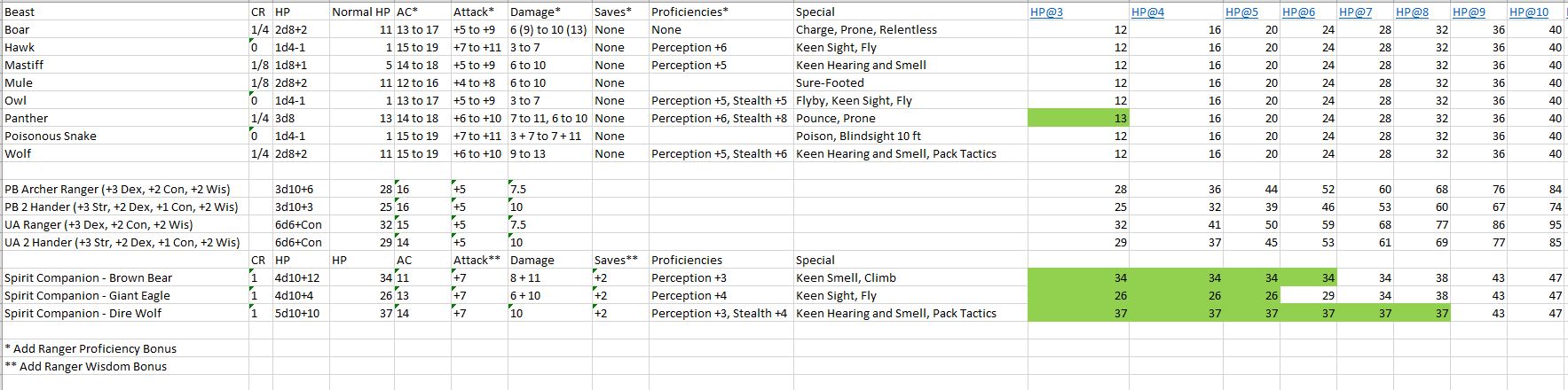Select the Proficiencies* column header cell
The height and width of the screenshot is (390, 1568).
point(721,12)
